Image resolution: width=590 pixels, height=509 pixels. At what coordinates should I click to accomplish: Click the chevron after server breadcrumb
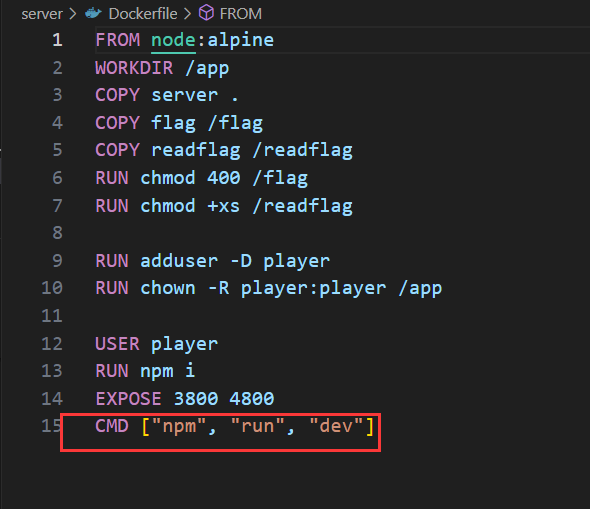coord(73,14)
